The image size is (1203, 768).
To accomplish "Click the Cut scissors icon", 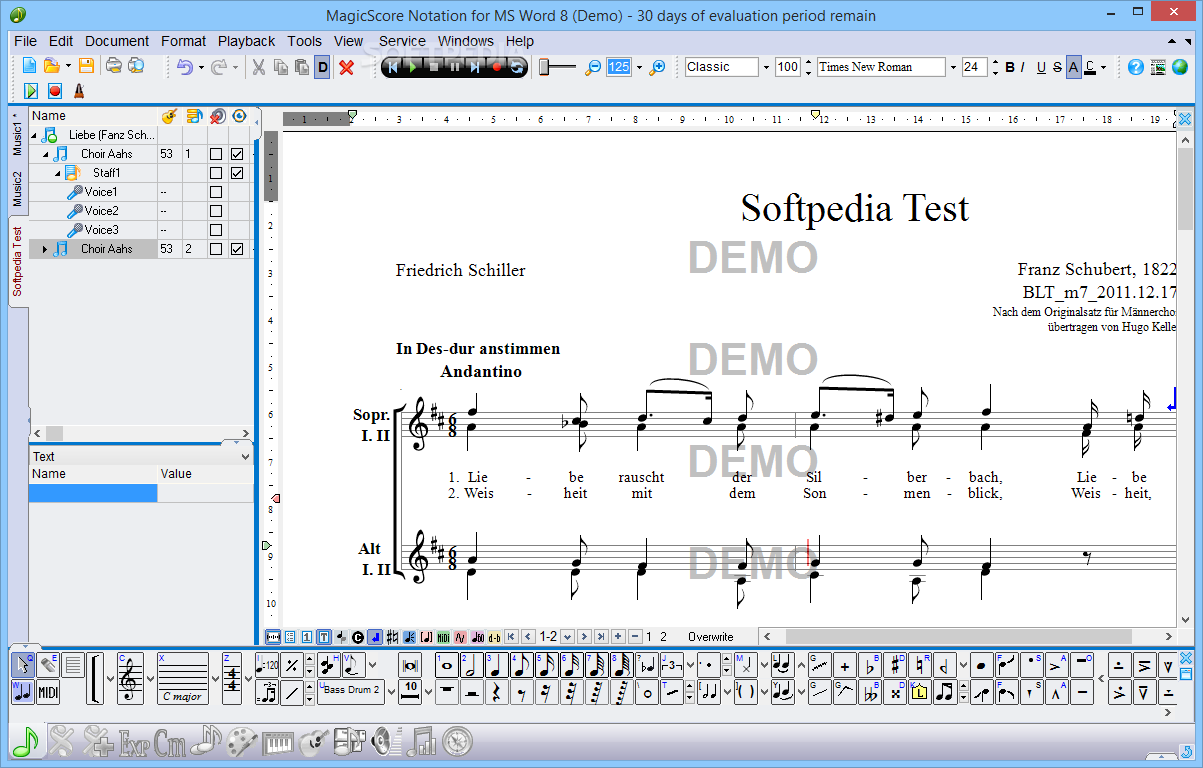I will point(258,67).
